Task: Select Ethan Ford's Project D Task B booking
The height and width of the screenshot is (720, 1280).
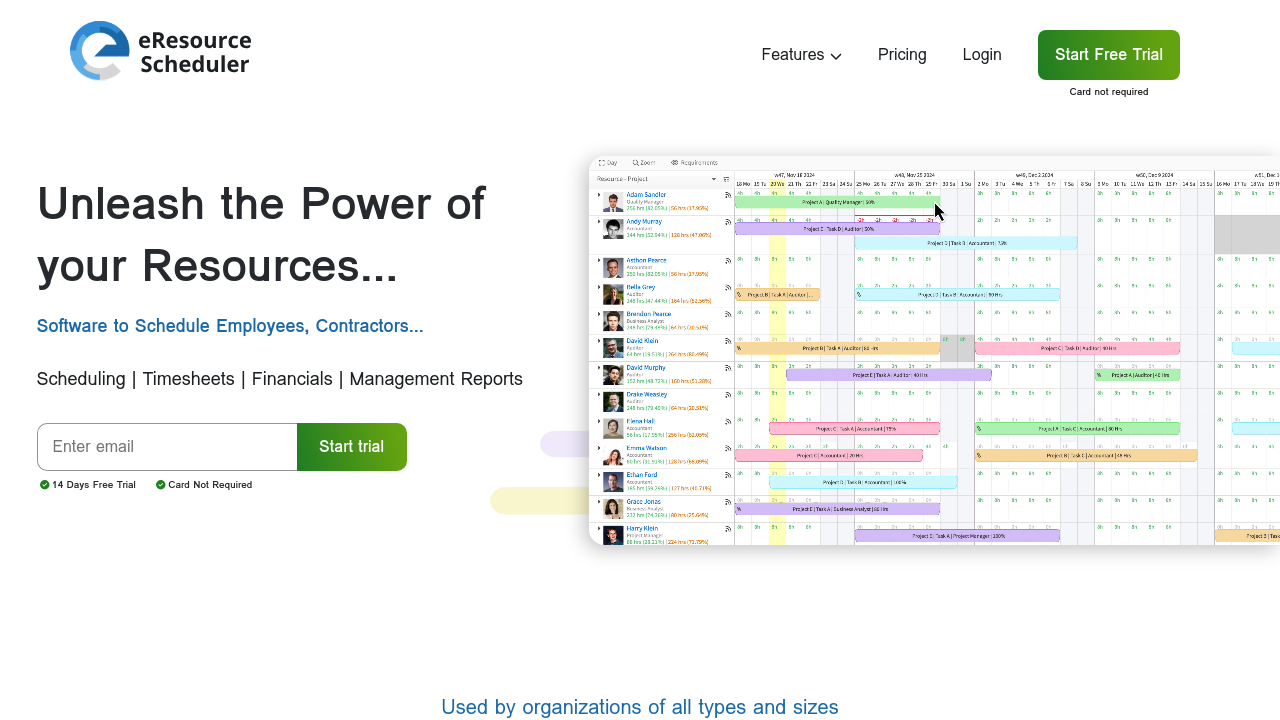Action: (863, 482)
